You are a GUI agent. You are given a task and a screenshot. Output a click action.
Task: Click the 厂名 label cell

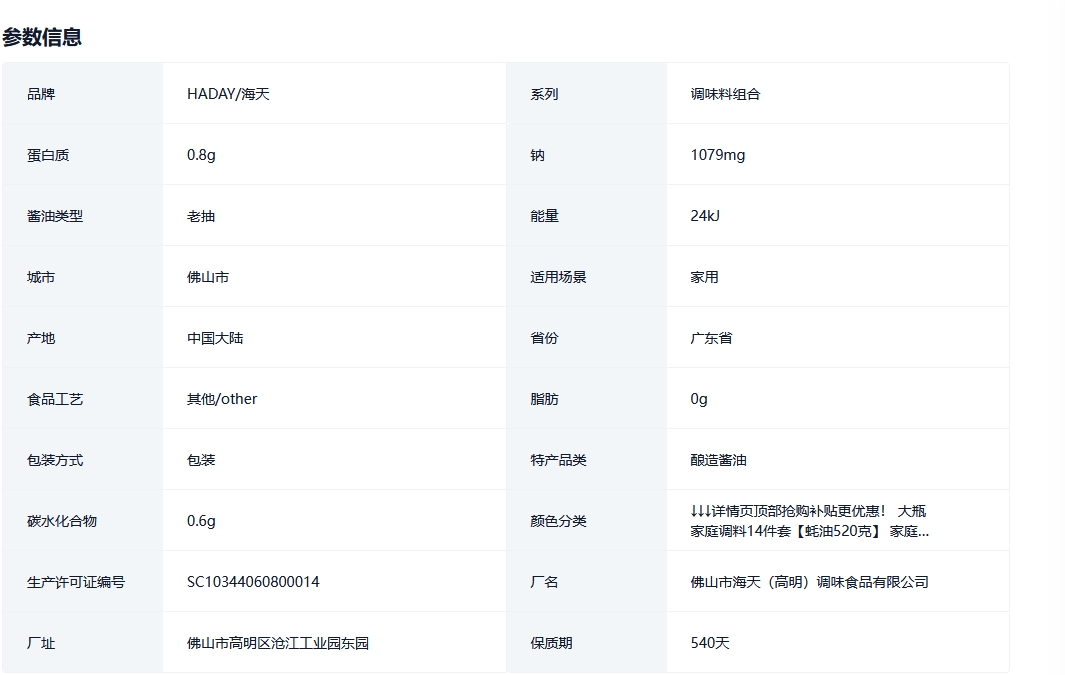pos(586,582)
